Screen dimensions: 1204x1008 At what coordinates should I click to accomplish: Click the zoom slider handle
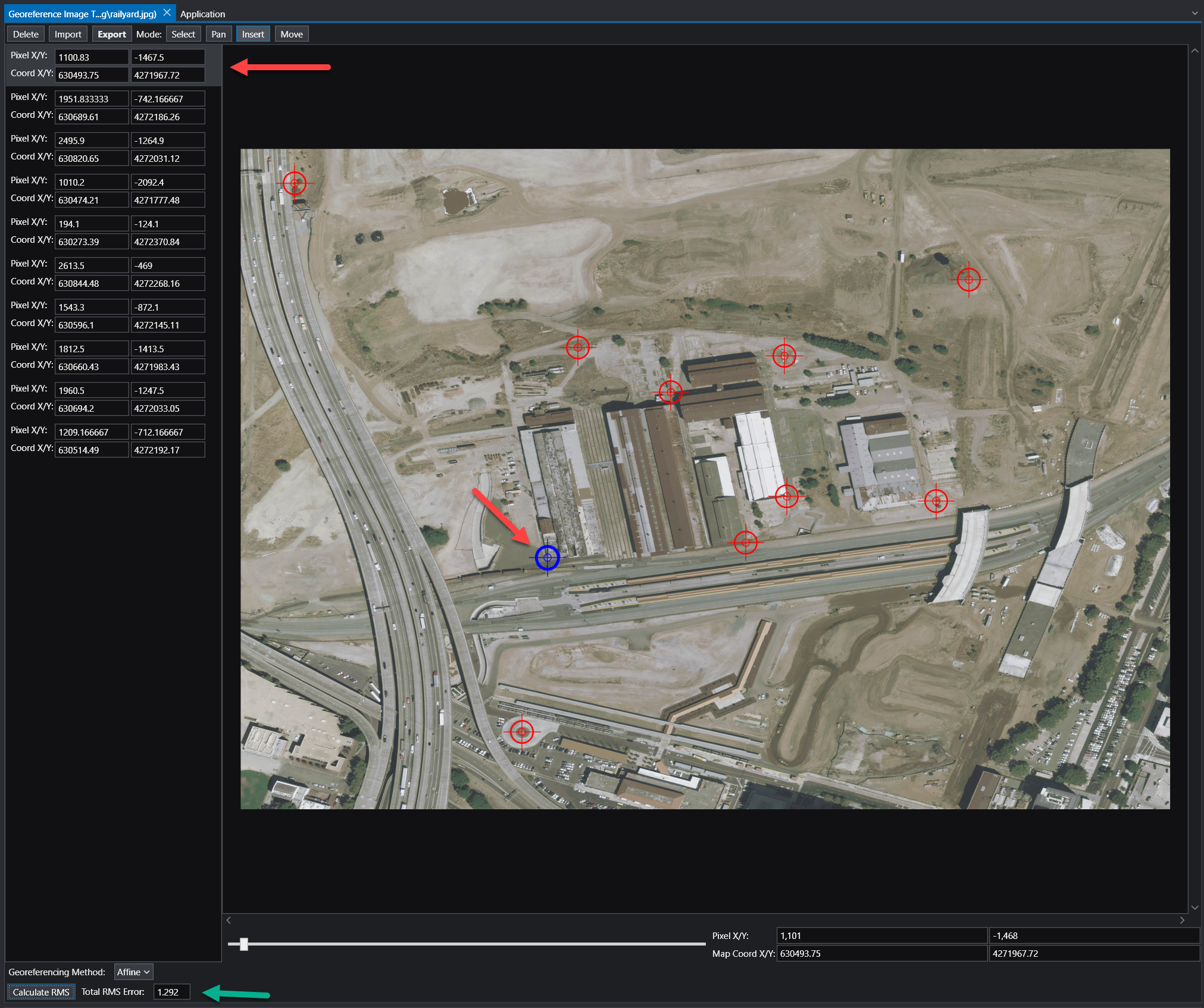click(x=243, y=944)
